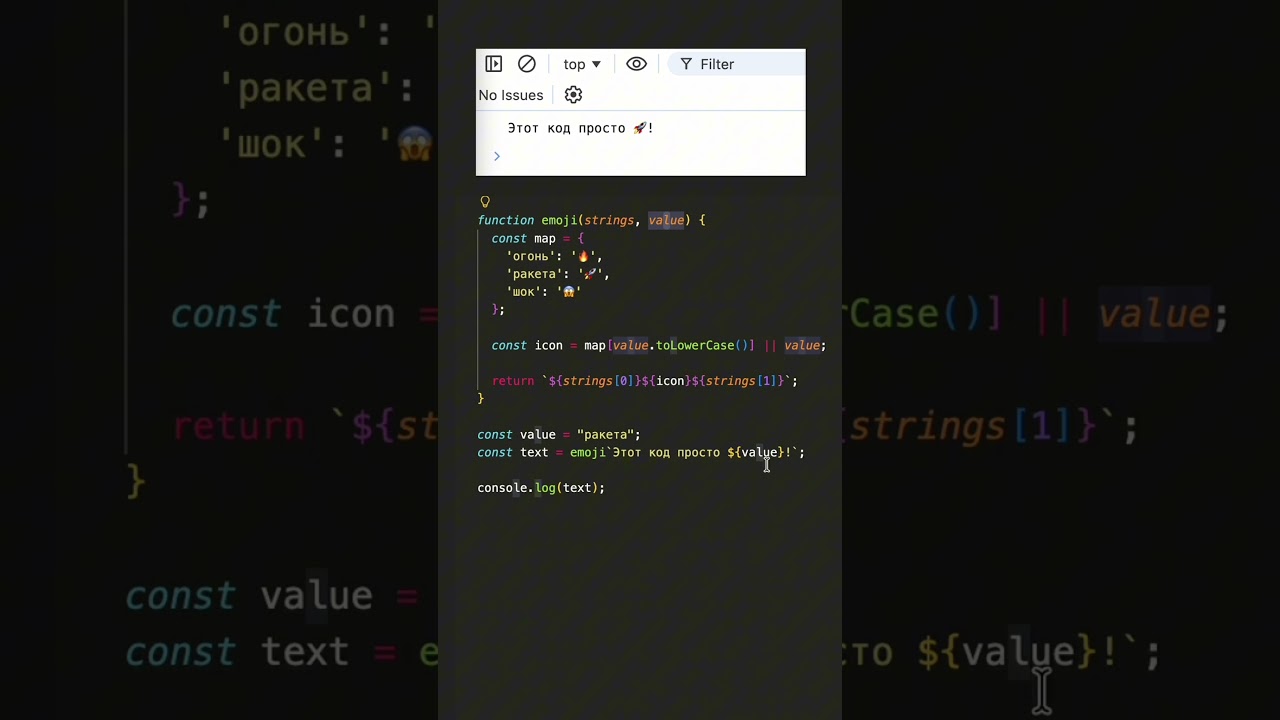The width and height of the screenshot is (1280, 720).
Task: Click the lightbulb code action icon
Action: tap(485, 202)
